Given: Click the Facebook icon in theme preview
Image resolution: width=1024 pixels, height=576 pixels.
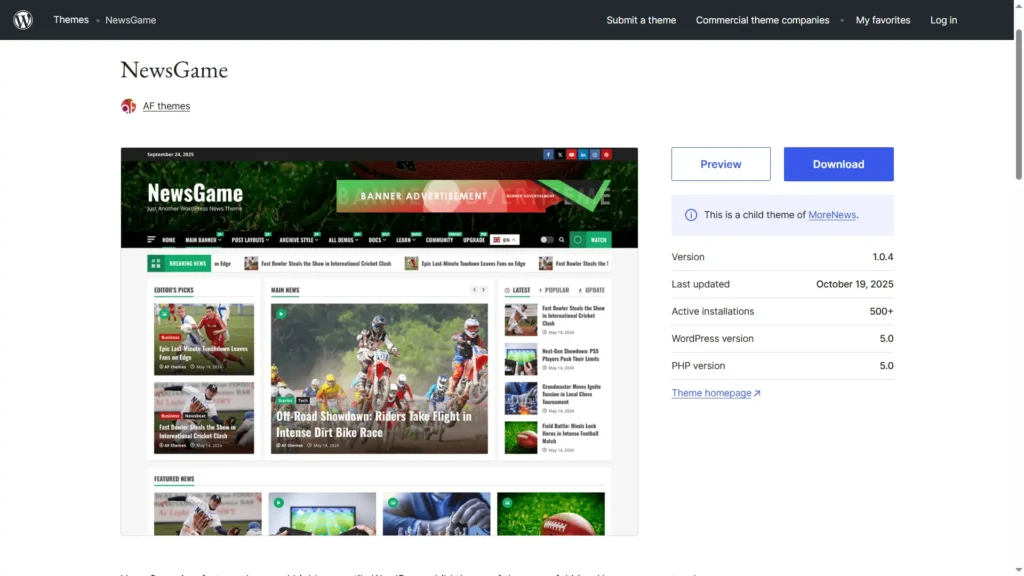Looking at the screenshot, I should pyautogui.click(x=548, y=155).
